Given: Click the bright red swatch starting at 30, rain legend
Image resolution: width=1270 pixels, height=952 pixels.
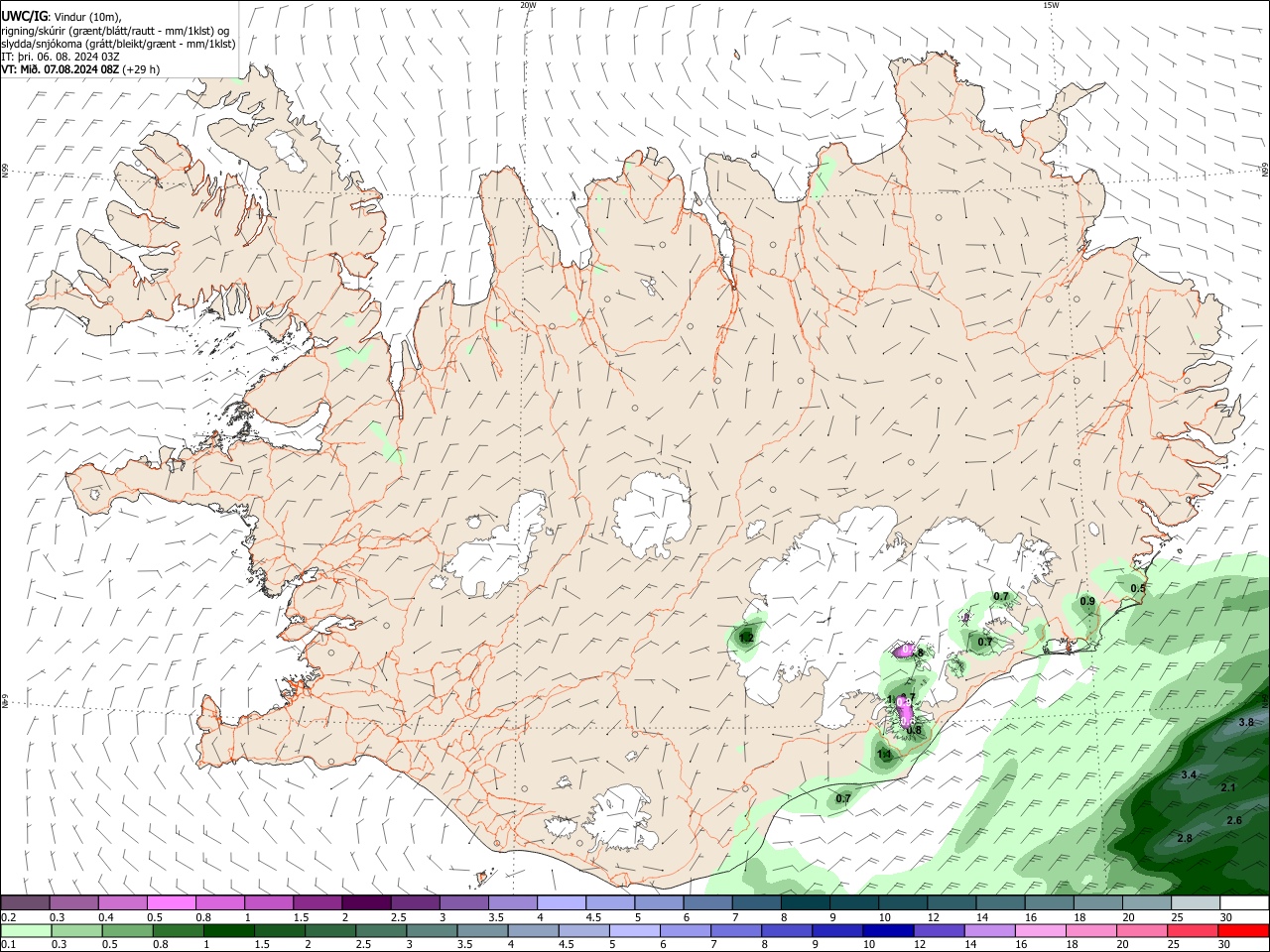Looking at the screenshot, I should pyautogui.click(x=1244, y=930).
